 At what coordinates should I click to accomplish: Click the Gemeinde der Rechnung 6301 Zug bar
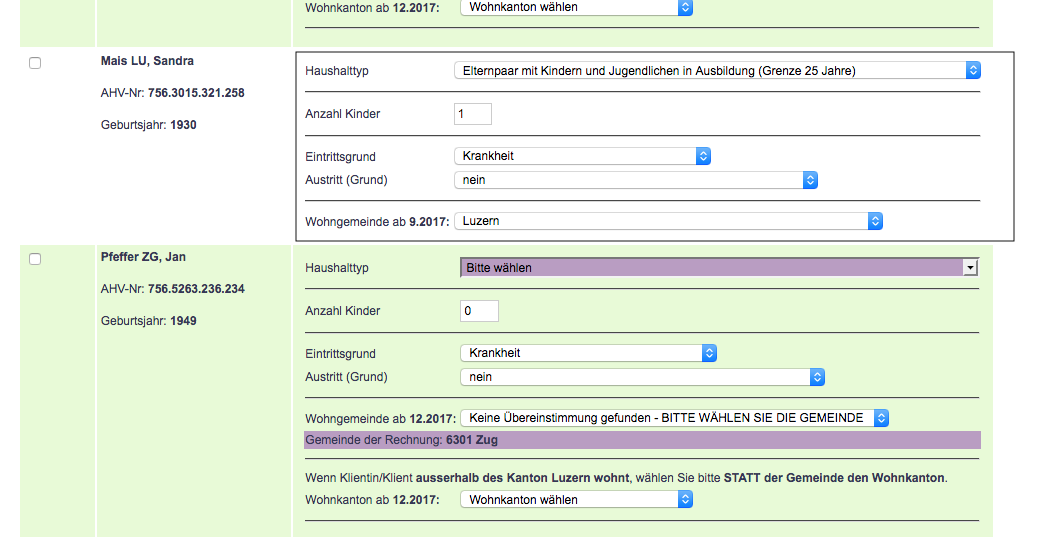click(641, 440)
